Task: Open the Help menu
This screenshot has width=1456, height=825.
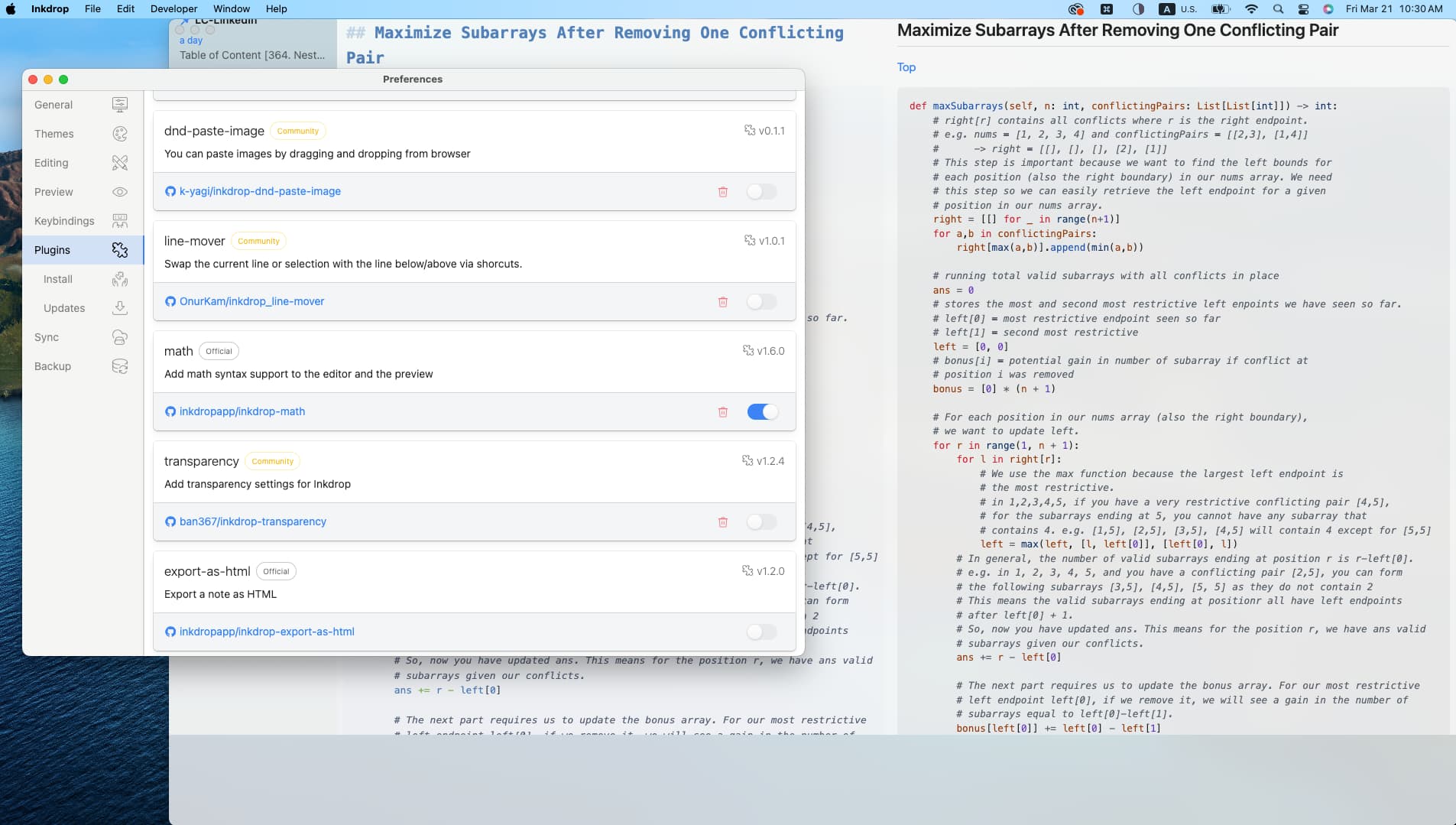Action: click(x=276, y=9)
